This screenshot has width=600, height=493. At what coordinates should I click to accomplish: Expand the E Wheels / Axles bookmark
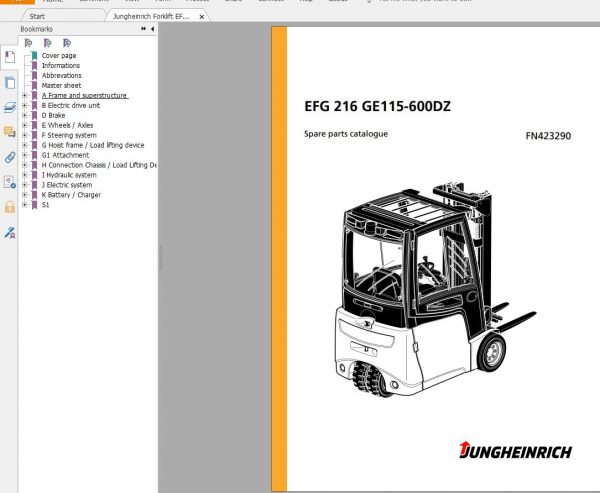coord(25,125)
